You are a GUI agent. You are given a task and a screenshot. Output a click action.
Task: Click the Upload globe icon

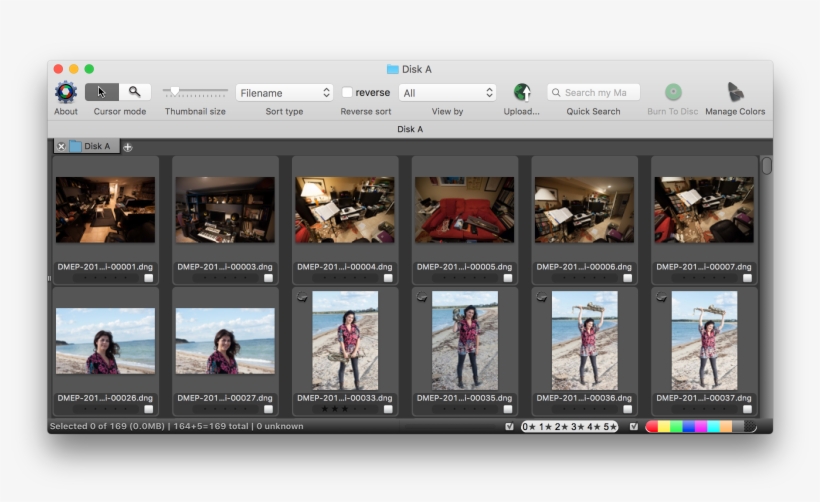coord(522,92)
